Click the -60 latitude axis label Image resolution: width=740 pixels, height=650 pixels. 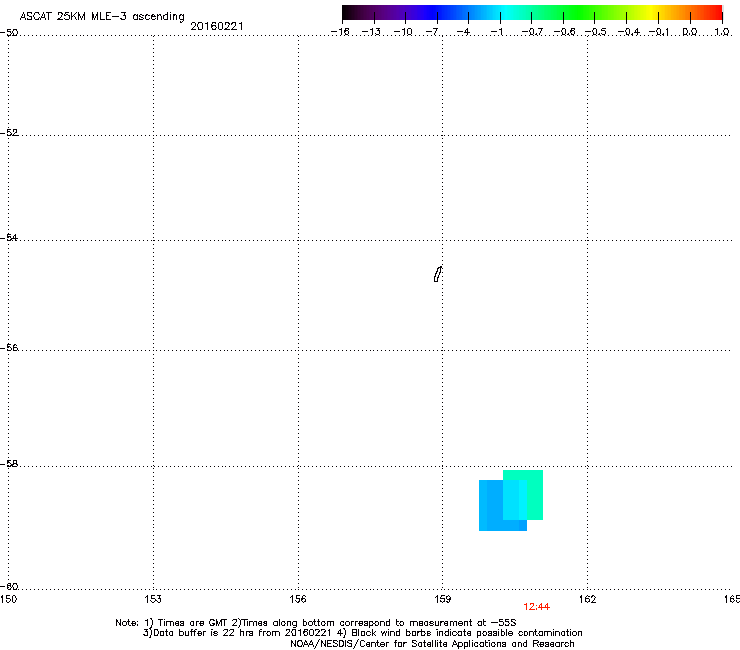point(9,586)
